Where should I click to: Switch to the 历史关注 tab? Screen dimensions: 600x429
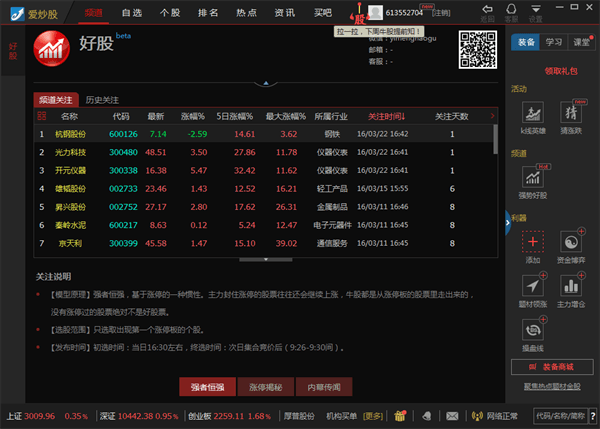coord(102,100)
